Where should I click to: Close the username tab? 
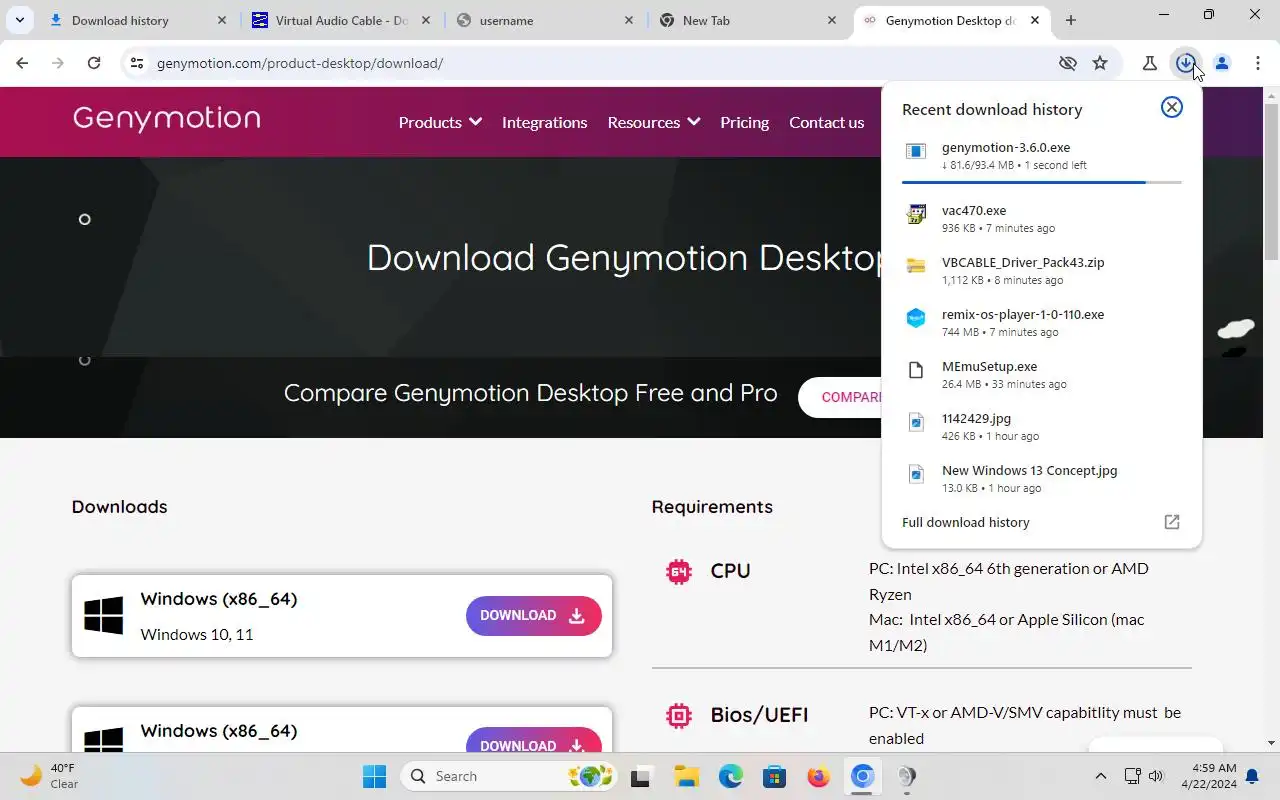(629, 20)
